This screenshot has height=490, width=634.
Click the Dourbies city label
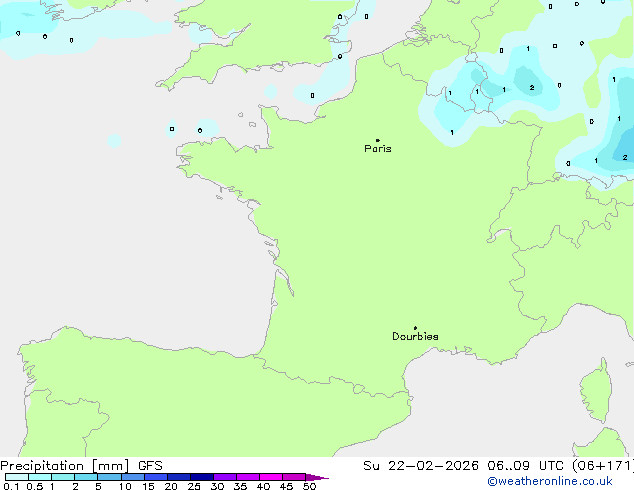click(415, 336)
